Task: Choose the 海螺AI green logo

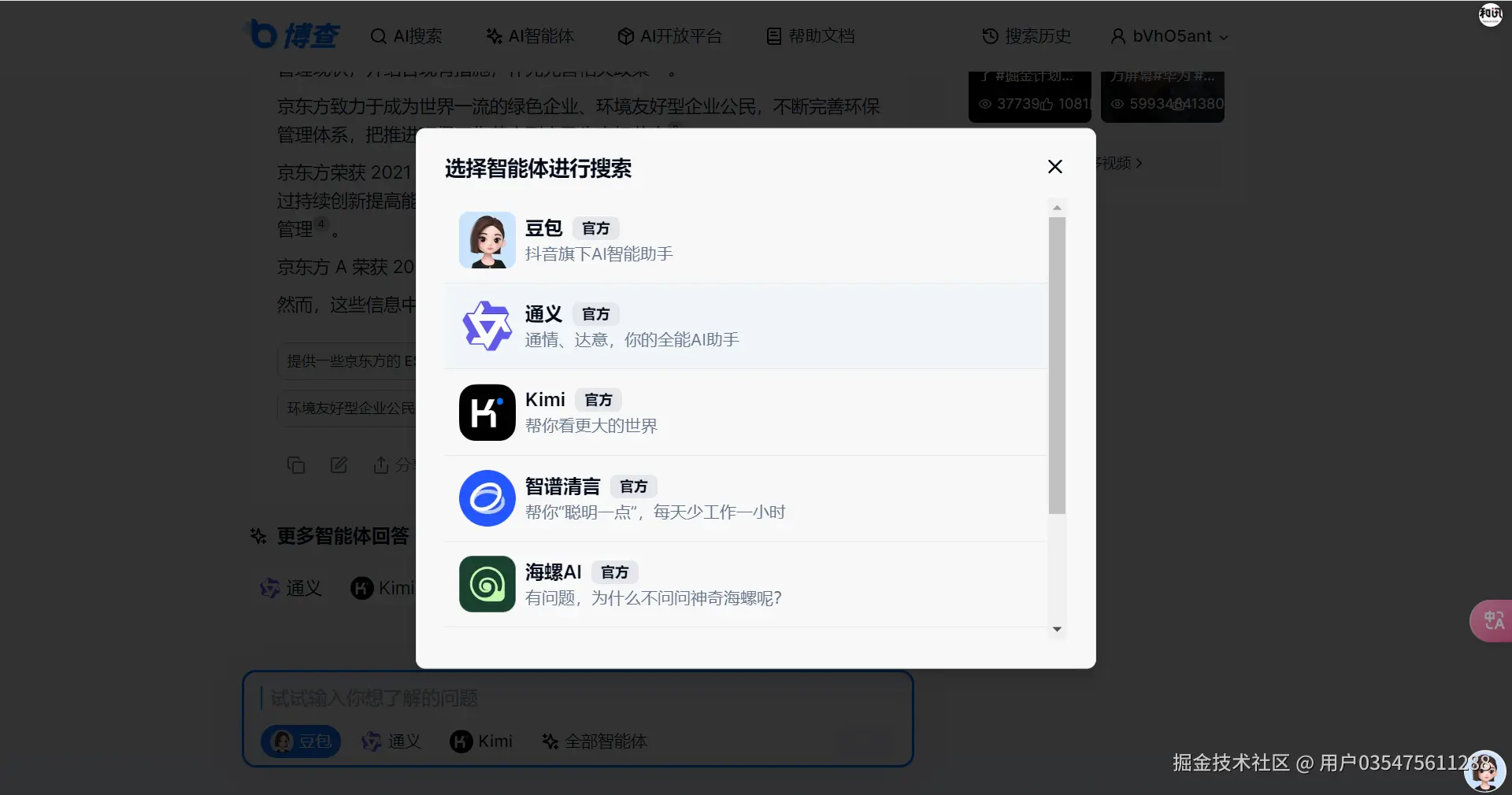Action: click(487, 584)
